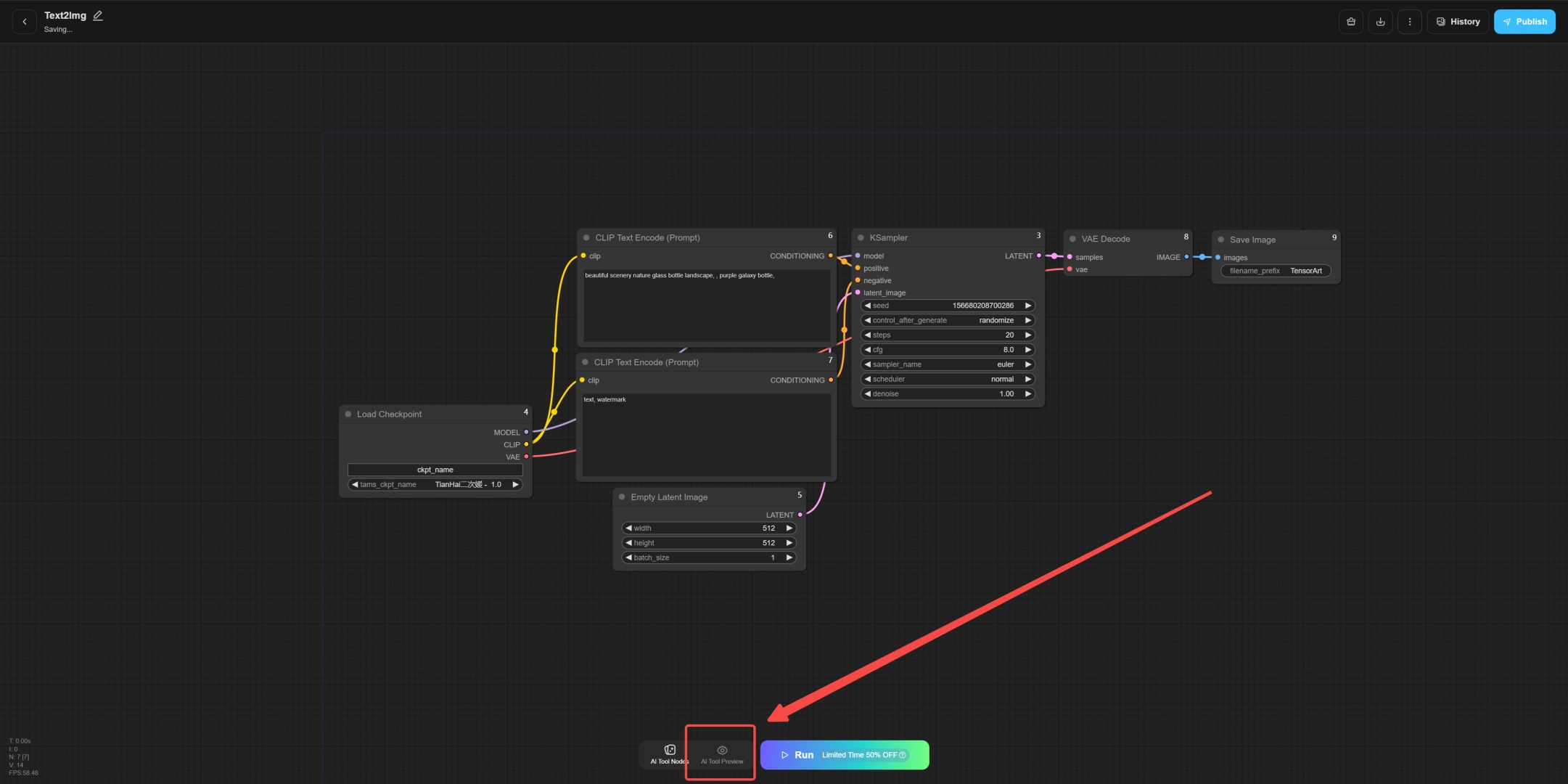
Task: Open the sampler_name euler dropdown
Action: [x=947, y=364]
